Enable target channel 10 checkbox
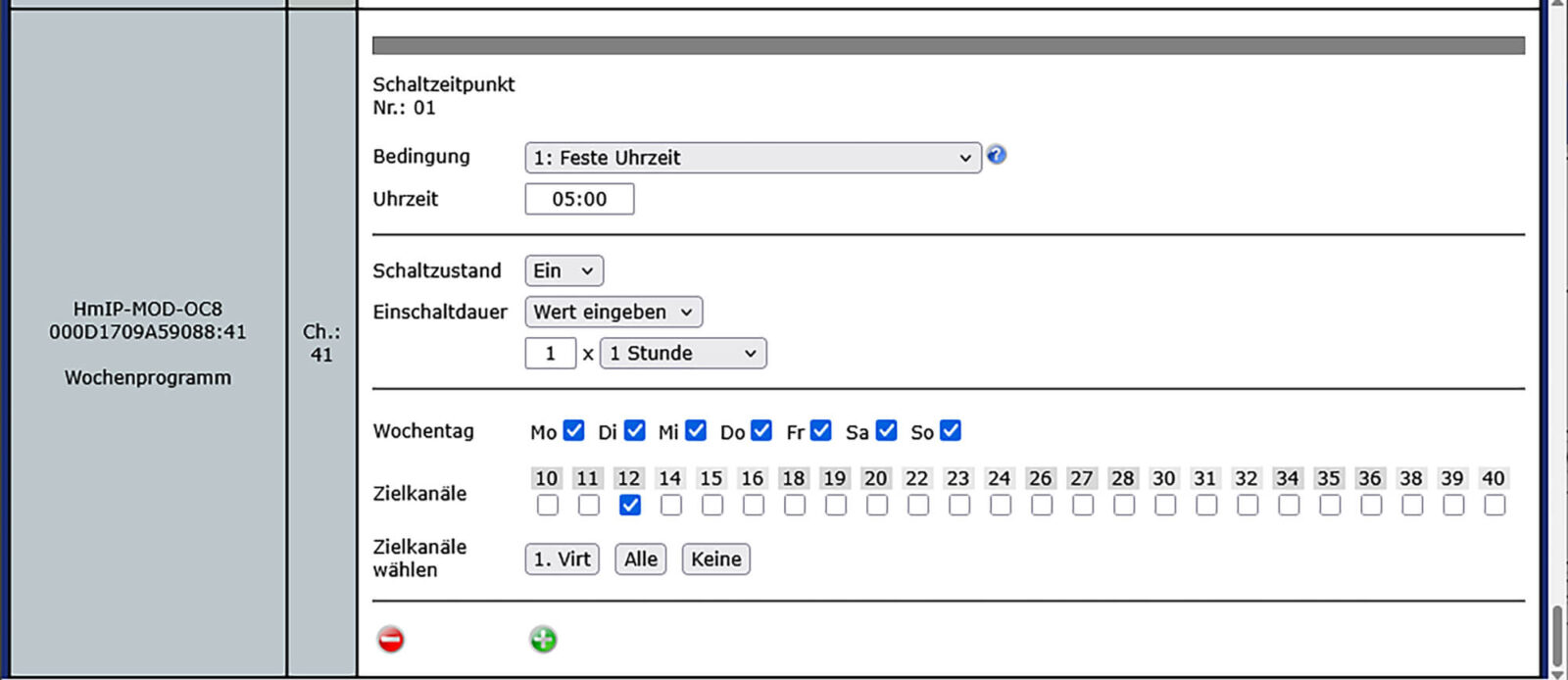 click(x=548, y=505)
